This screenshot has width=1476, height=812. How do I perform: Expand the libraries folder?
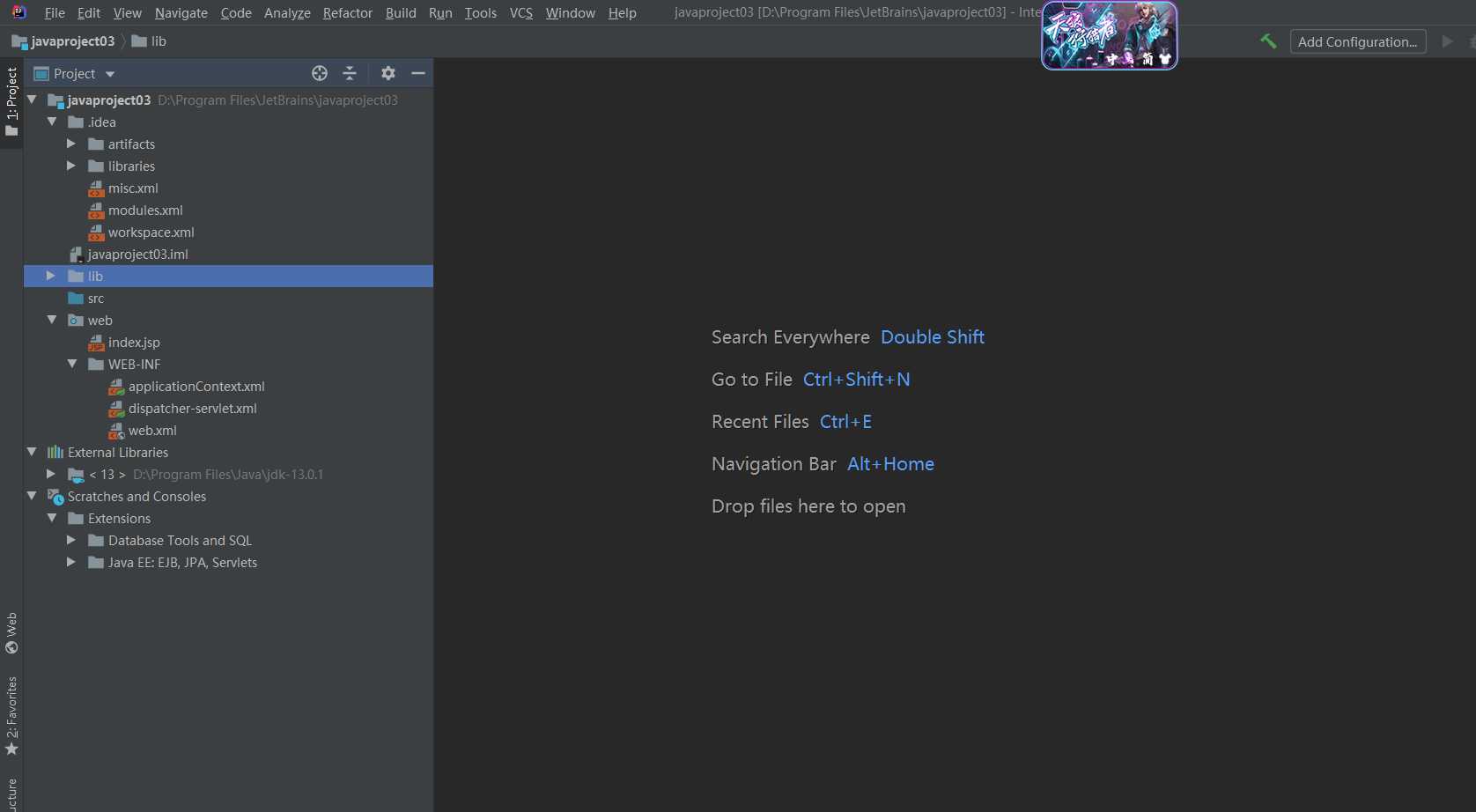click(x=71, y=166)
